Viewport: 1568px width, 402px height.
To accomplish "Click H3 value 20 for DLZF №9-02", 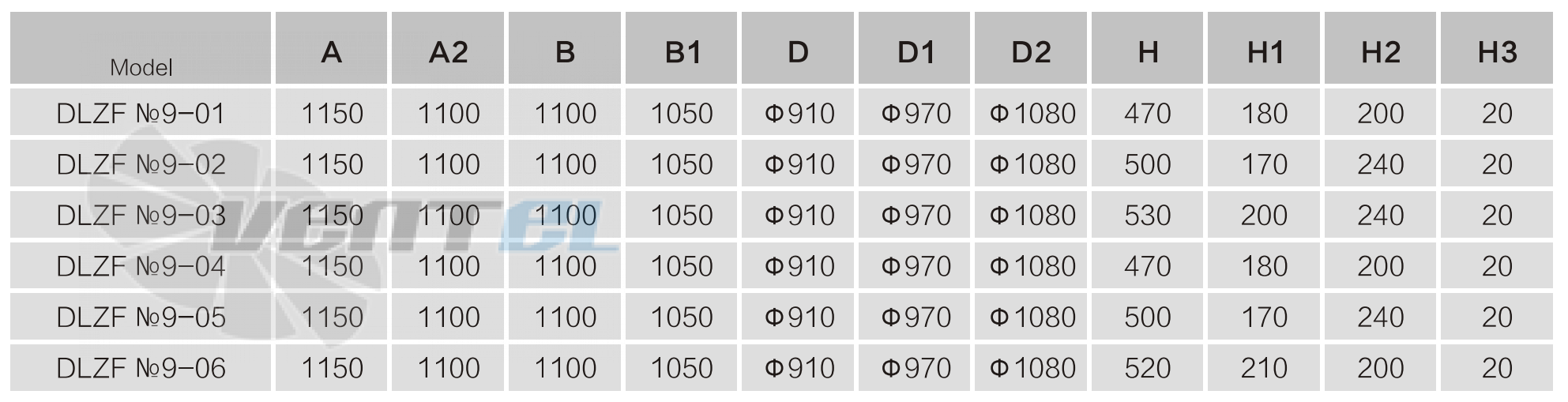I will point(1497,163).
